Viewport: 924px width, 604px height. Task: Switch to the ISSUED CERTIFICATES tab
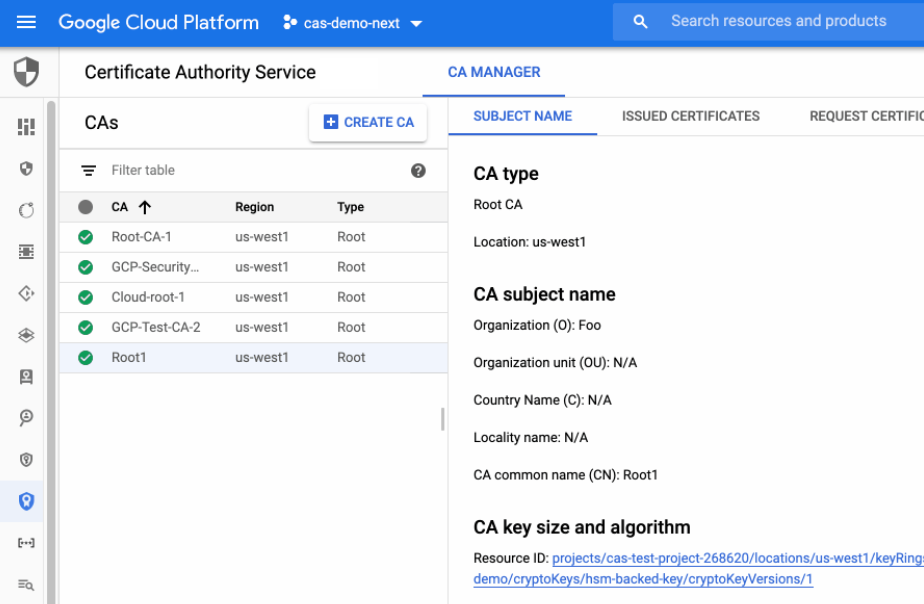point(691,116)
